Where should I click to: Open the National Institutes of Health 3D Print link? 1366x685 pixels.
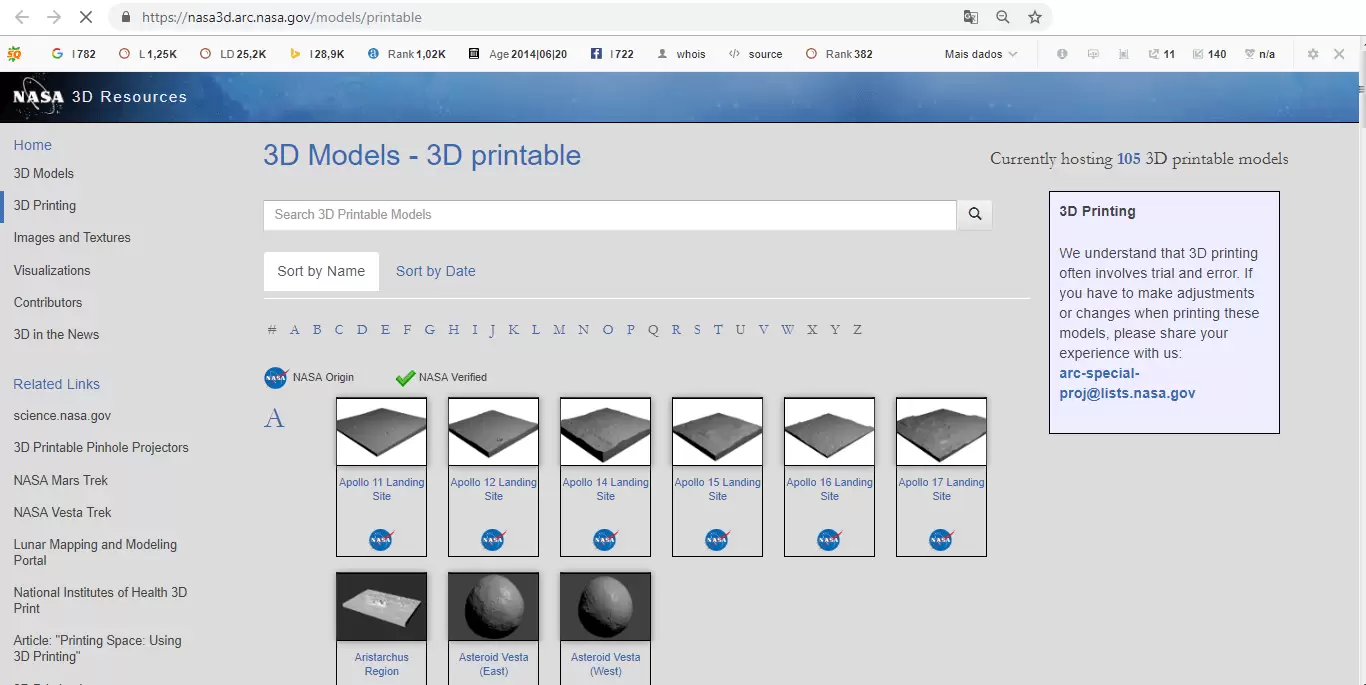coord(100,600)
